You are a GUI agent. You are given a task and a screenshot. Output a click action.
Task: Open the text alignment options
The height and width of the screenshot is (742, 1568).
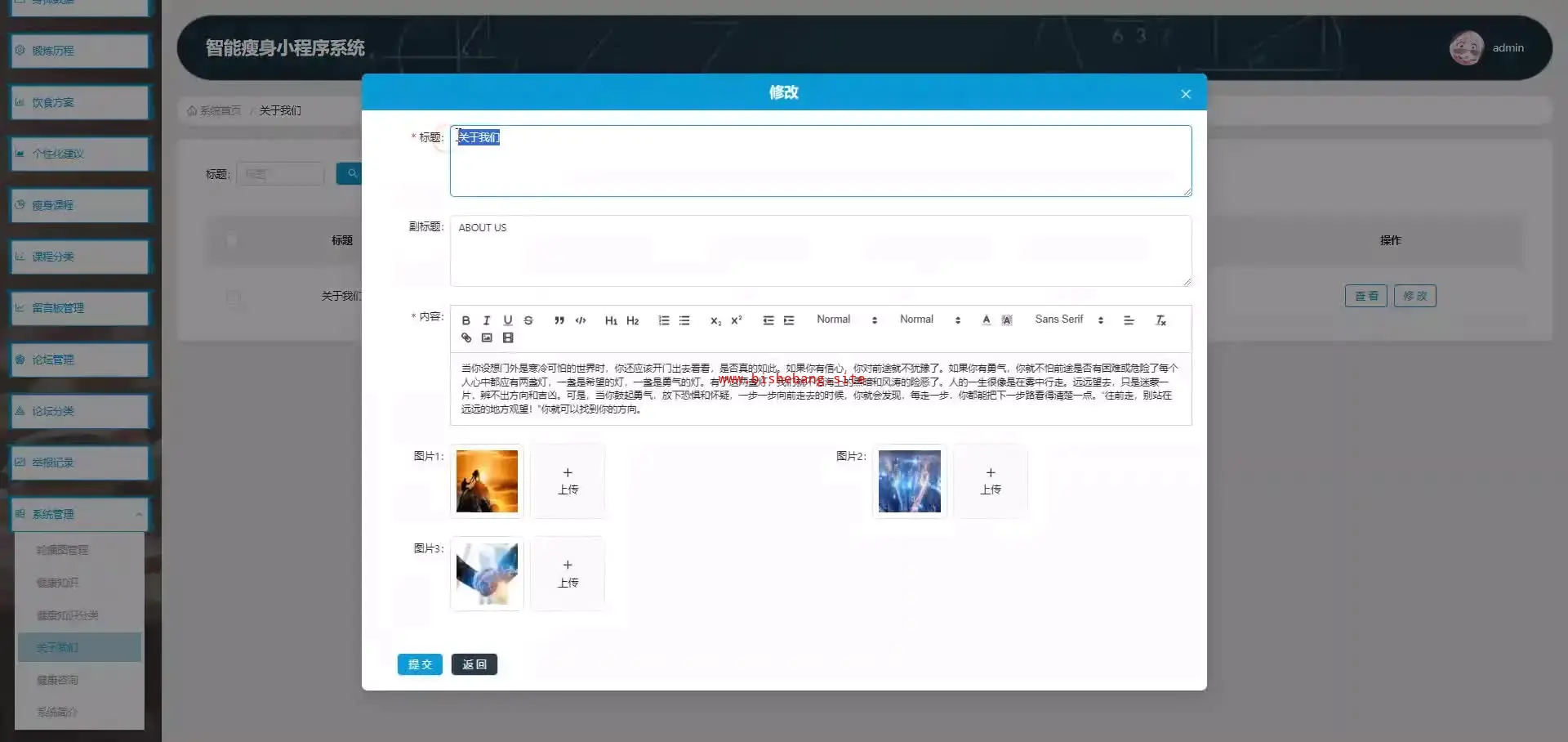click(1129, 320)
